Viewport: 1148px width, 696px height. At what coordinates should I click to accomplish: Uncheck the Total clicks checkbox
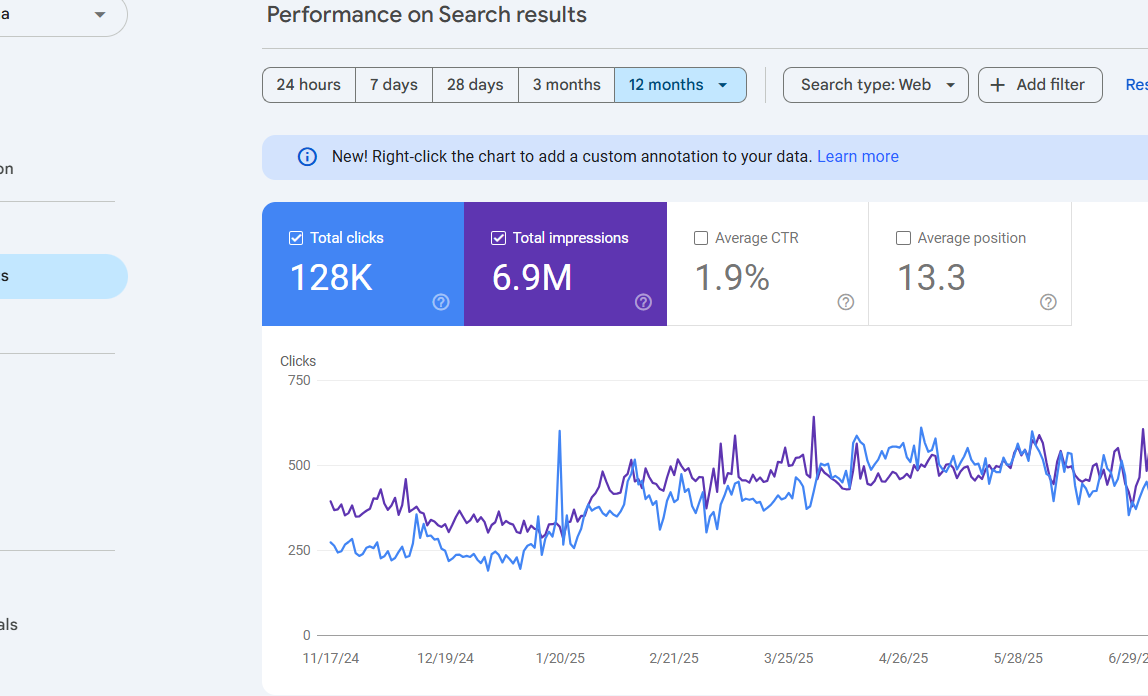pos(296,238)
